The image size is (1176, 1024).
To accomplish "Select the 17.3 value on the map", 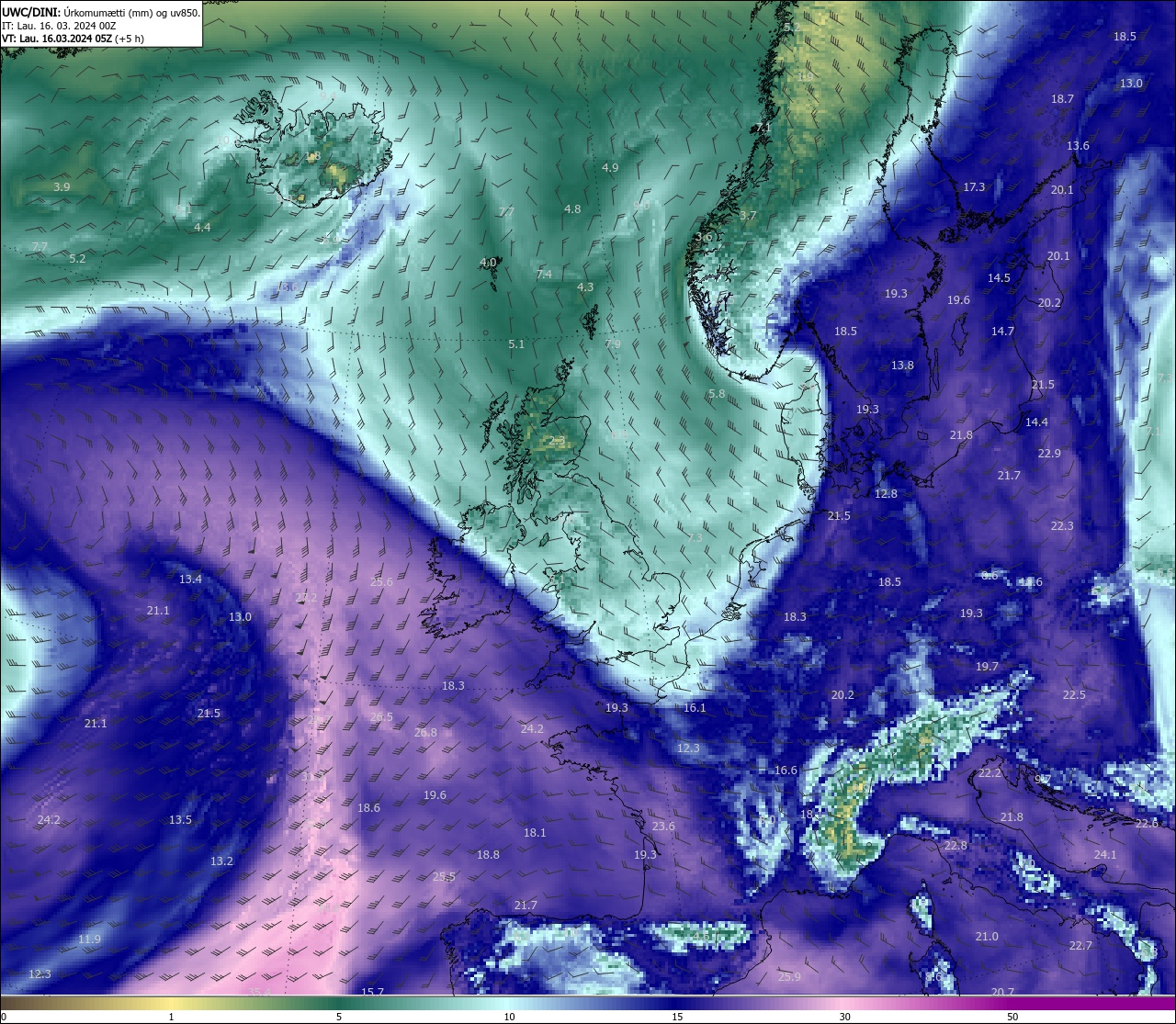I will pyautogui.click(x=974, y=187).
